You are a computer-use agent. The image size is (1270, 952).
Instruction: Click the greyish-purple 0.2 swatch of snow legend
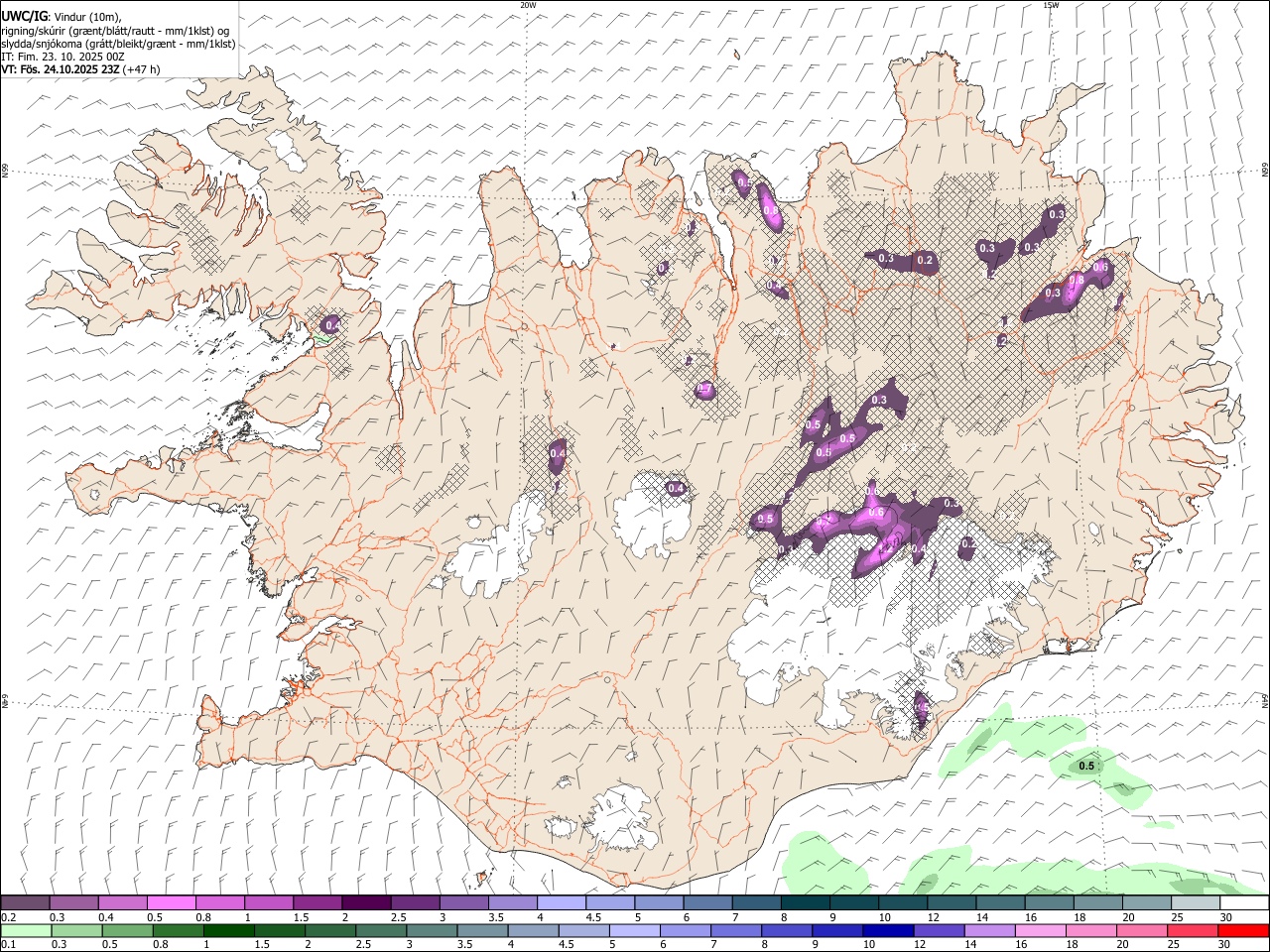tap(26, 903)
